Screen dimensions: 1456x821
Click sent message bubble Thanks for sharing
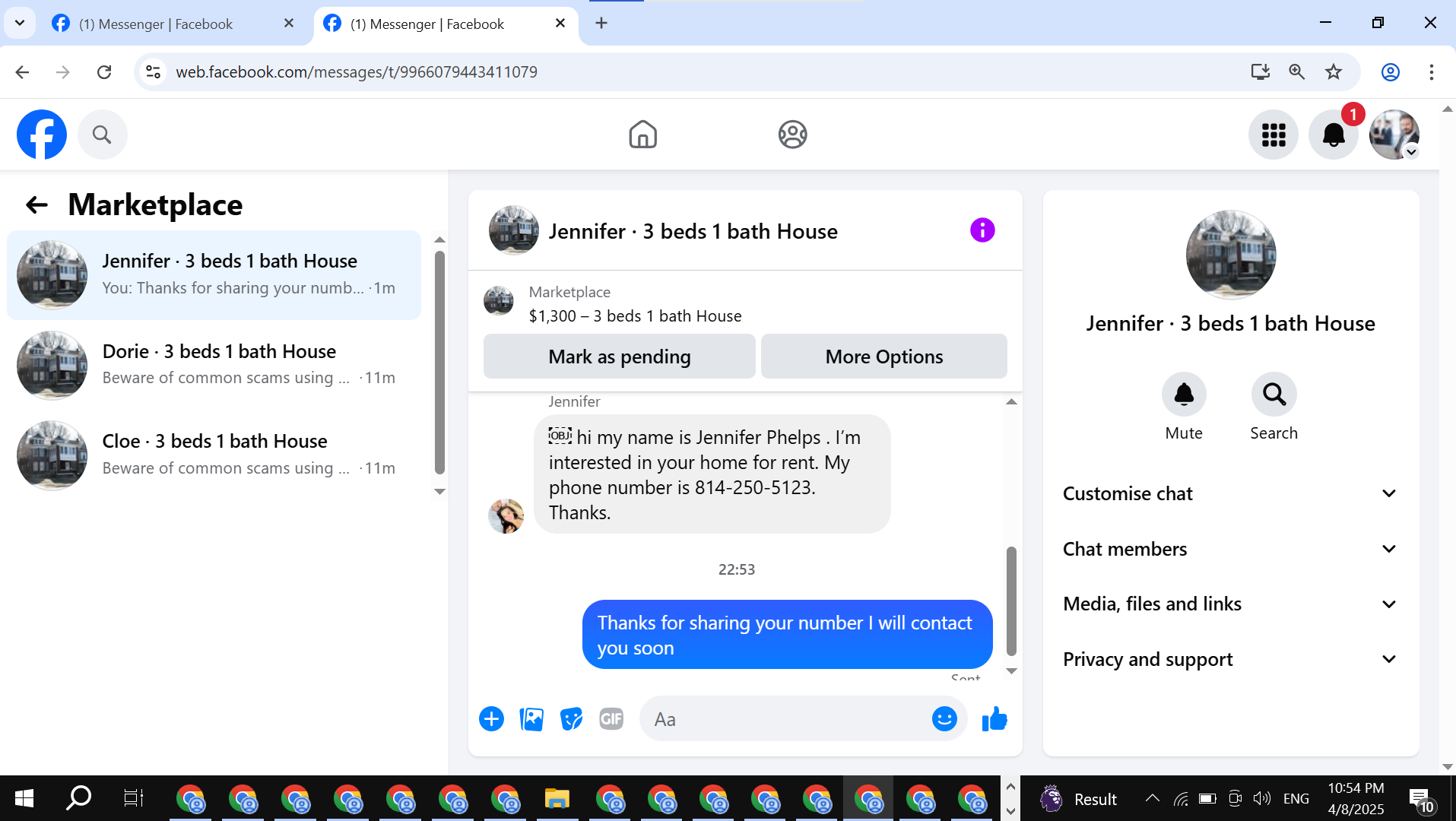pos(787,635)
